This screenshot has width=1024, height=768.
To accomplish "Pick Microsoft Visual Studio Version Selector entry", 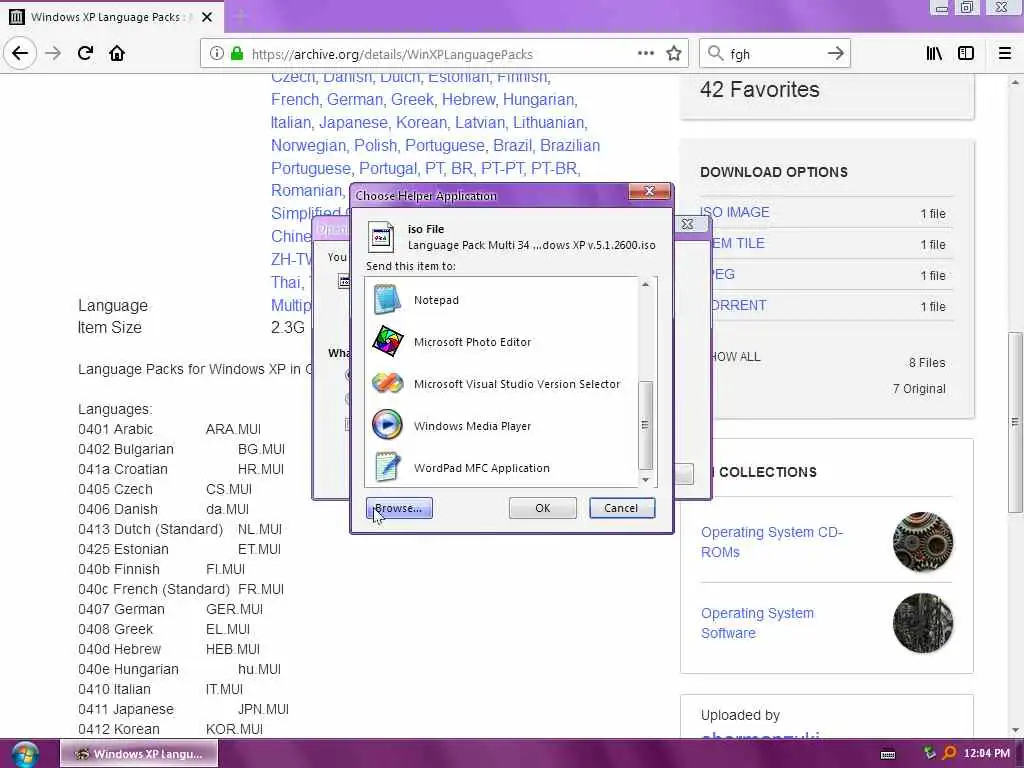I will click(501, 383).
